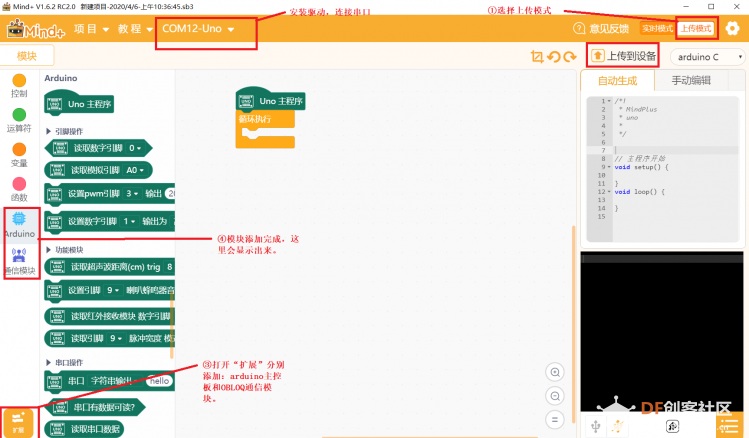Pick the 读取模拟引脚 block in the palette
This screenshot has width=749, height=438.
(x=98, y=170)
